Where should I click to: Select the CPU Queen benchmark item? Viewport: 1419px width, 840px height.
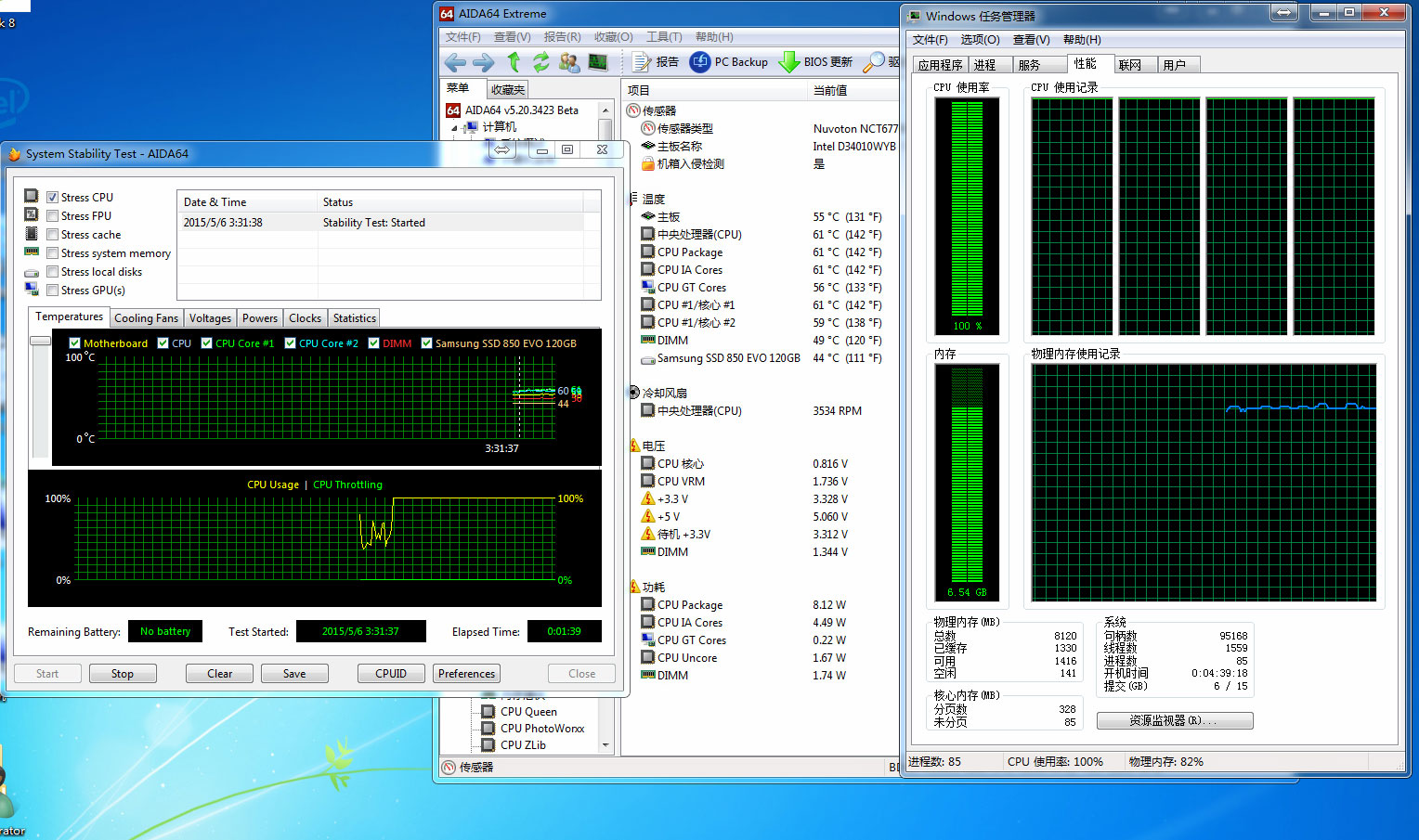point(527,712)
